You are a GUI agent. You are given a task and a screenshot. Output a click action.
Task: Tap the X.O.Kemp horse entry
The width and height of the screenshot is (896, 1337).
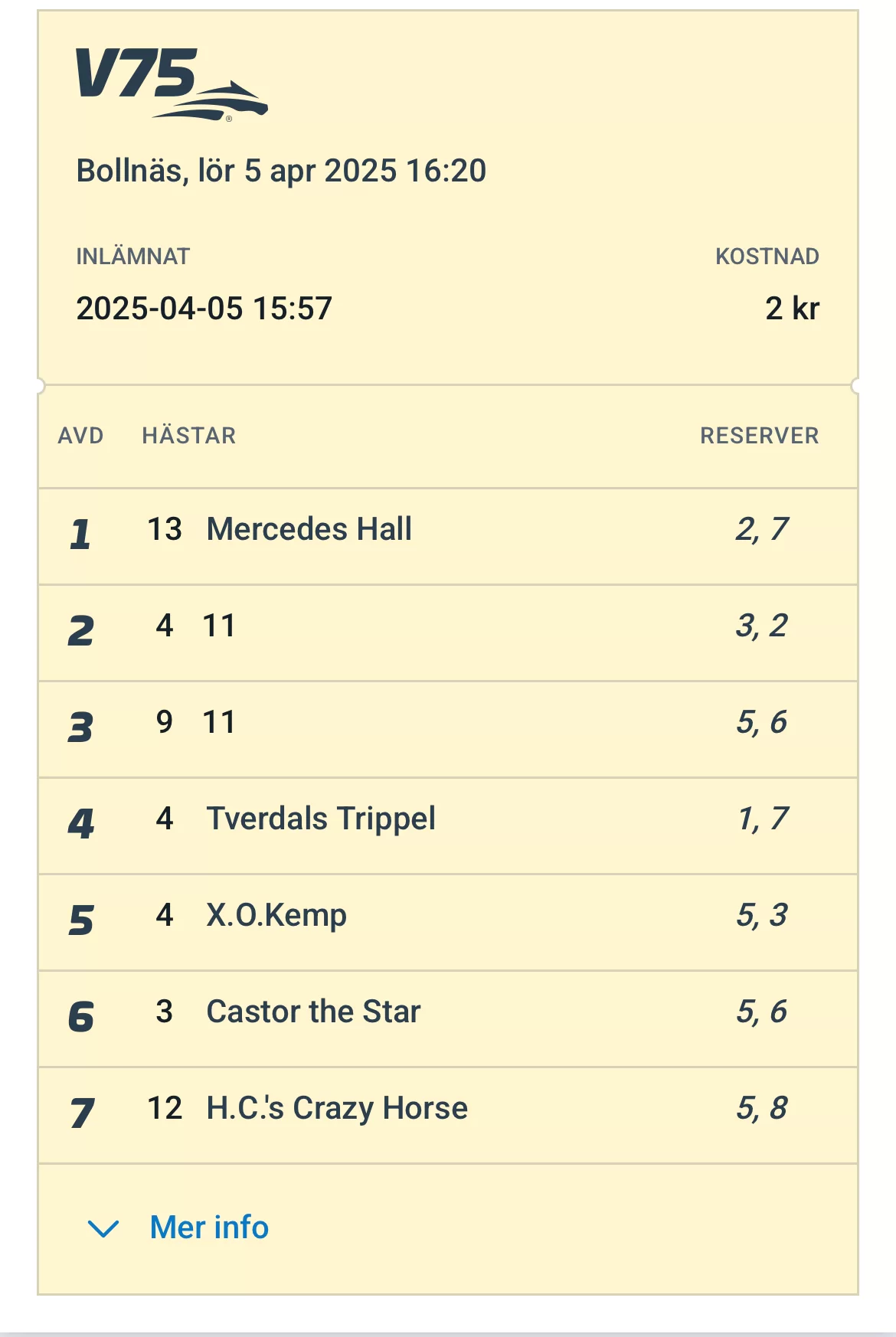(276, 915)
